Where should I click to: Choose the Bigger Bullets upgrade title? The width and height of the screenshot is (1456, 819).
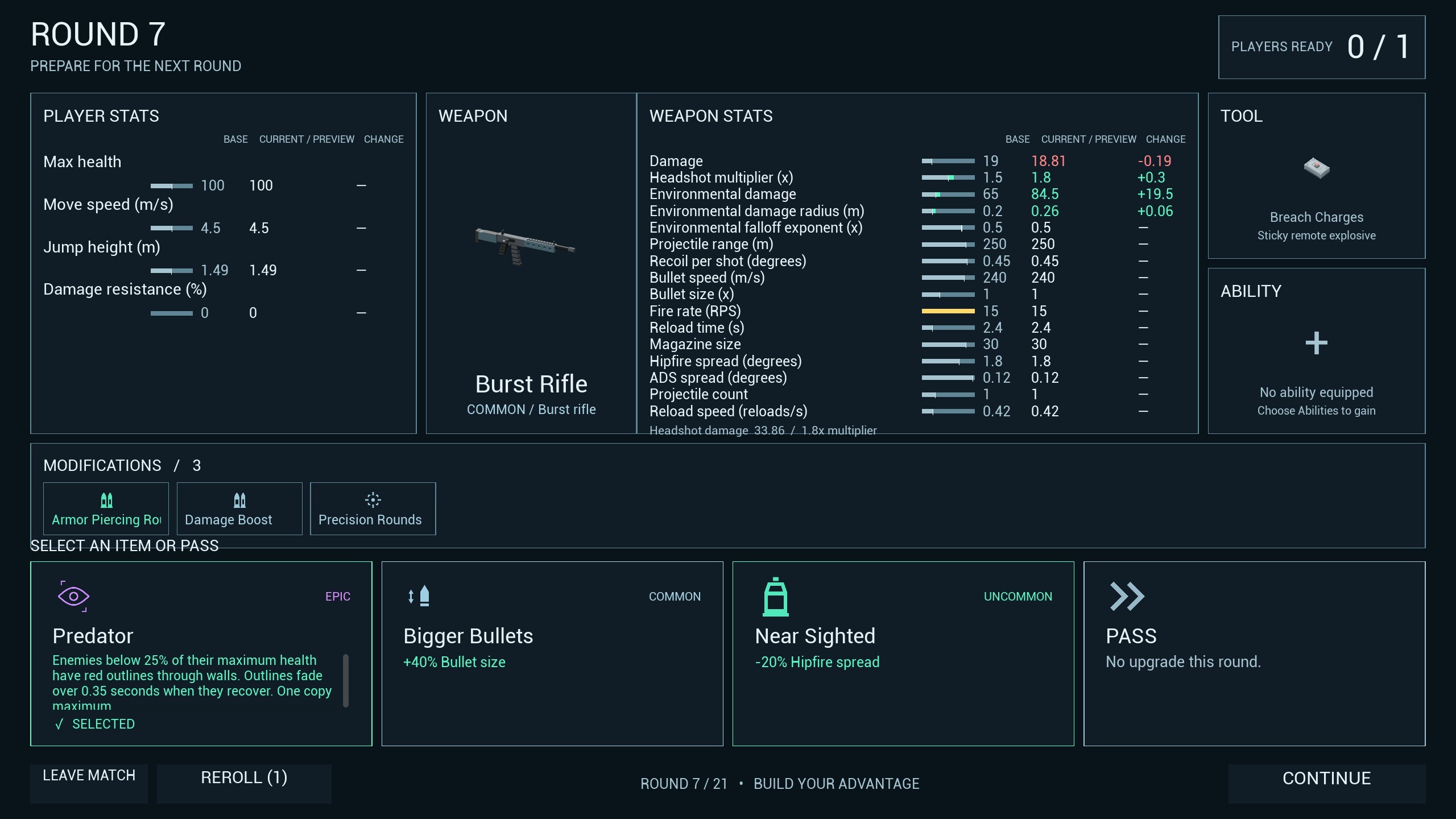pyautogui.click(x=468, y=636)
